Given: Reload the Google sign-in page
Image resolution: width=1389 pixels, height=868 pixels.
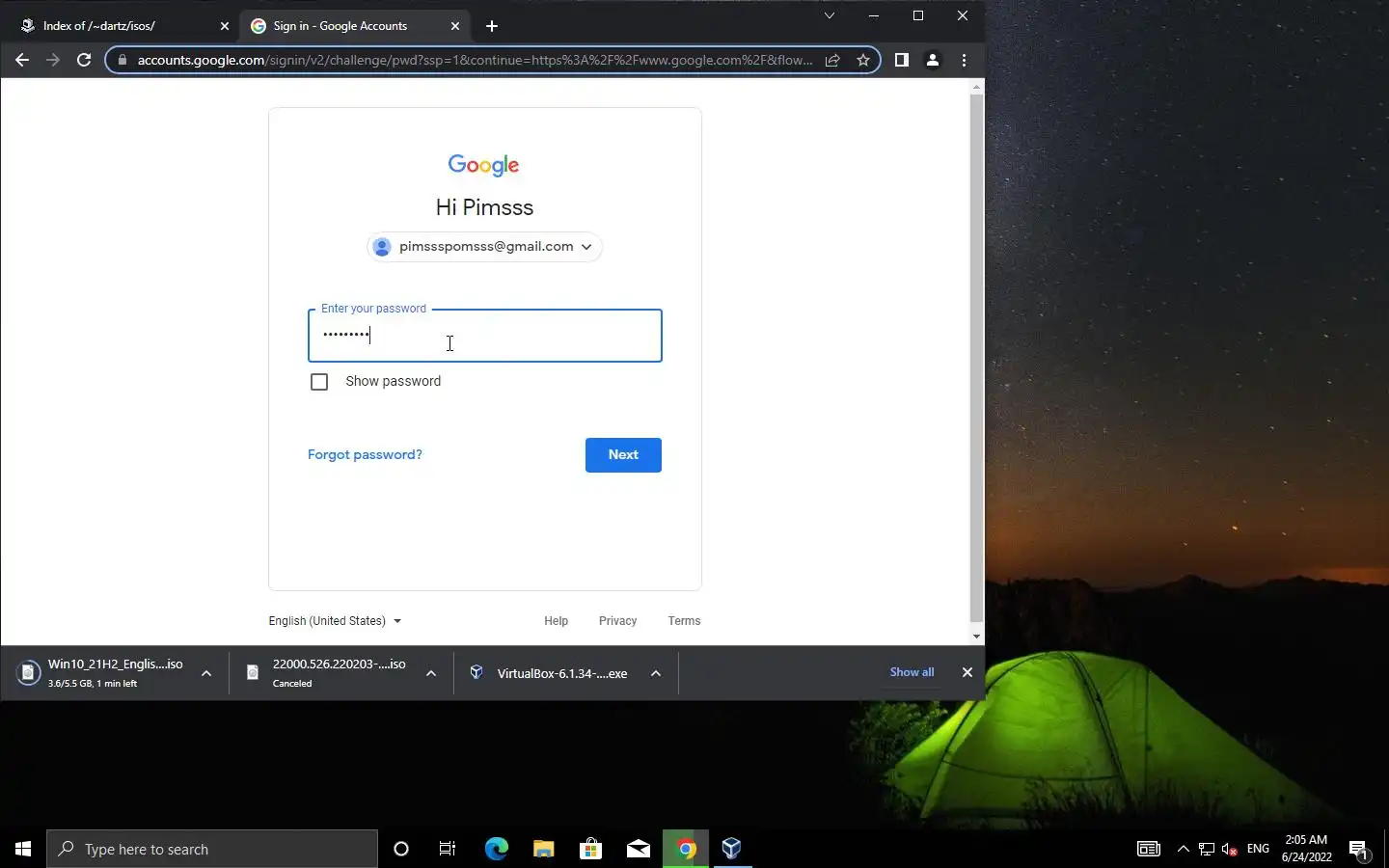Looking at the screenshot, I should click(x=84, y=60).
